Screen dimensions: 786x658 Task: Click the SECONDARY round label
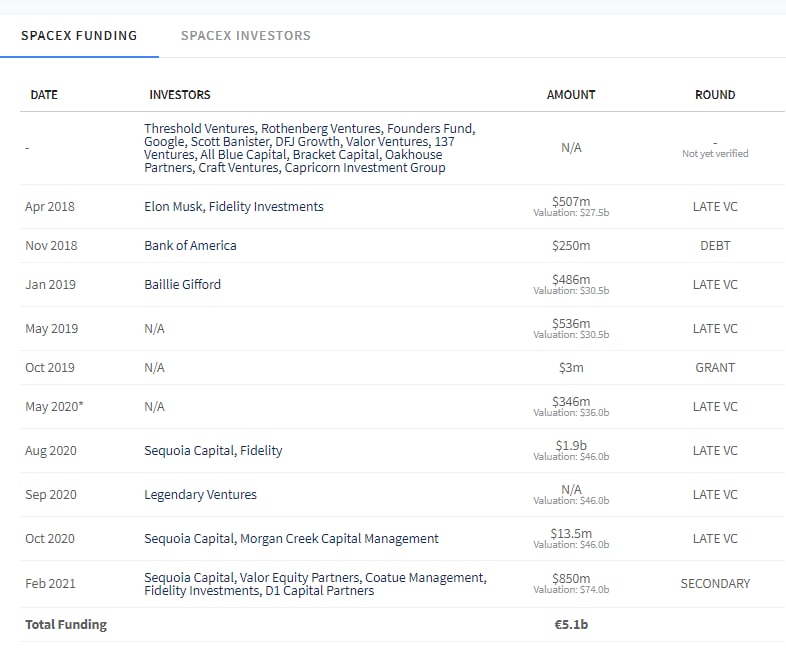pyautogui.click(x=715, y=583)
